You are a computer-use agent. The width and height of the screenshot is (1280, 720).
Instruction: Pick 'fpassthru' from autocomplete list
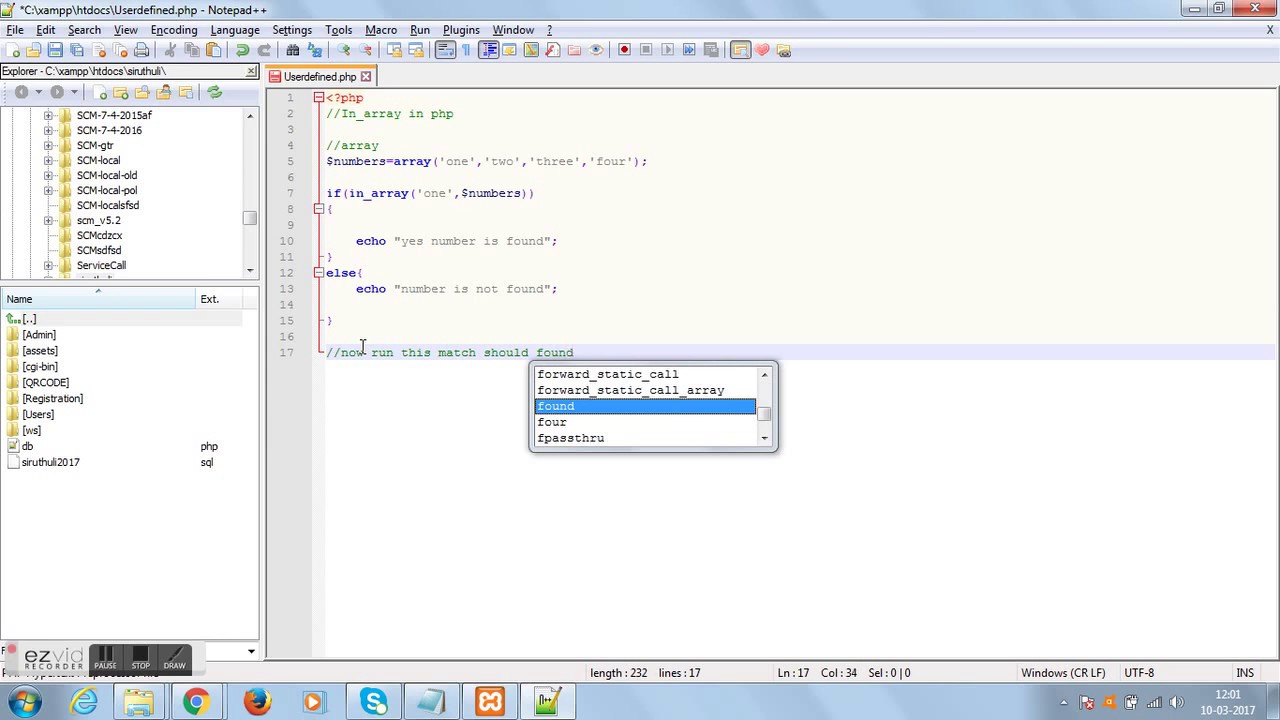point(645,438)
